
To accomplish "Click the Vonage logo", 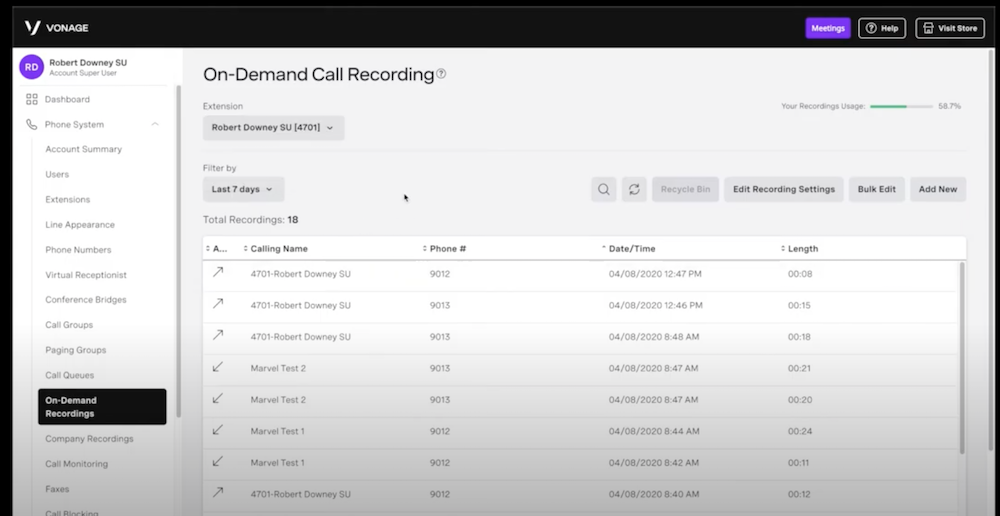I will [x=56, y=28].
